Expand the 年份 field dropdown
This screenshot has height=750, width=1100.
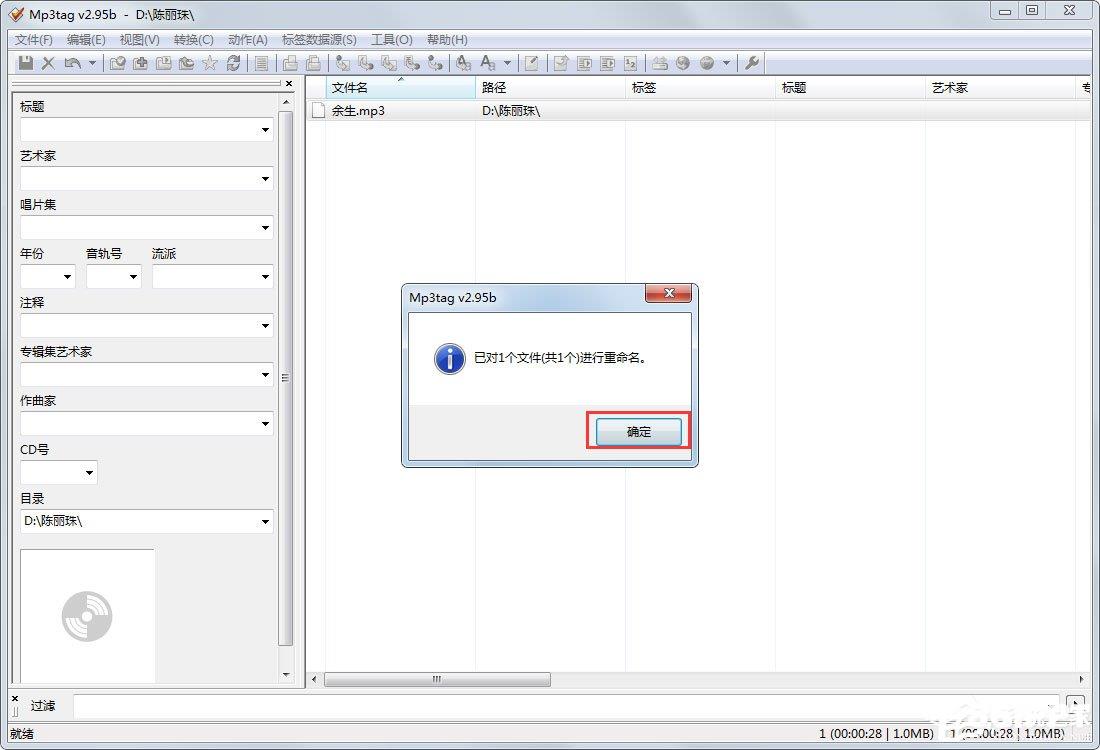click(x=67, y=277)
